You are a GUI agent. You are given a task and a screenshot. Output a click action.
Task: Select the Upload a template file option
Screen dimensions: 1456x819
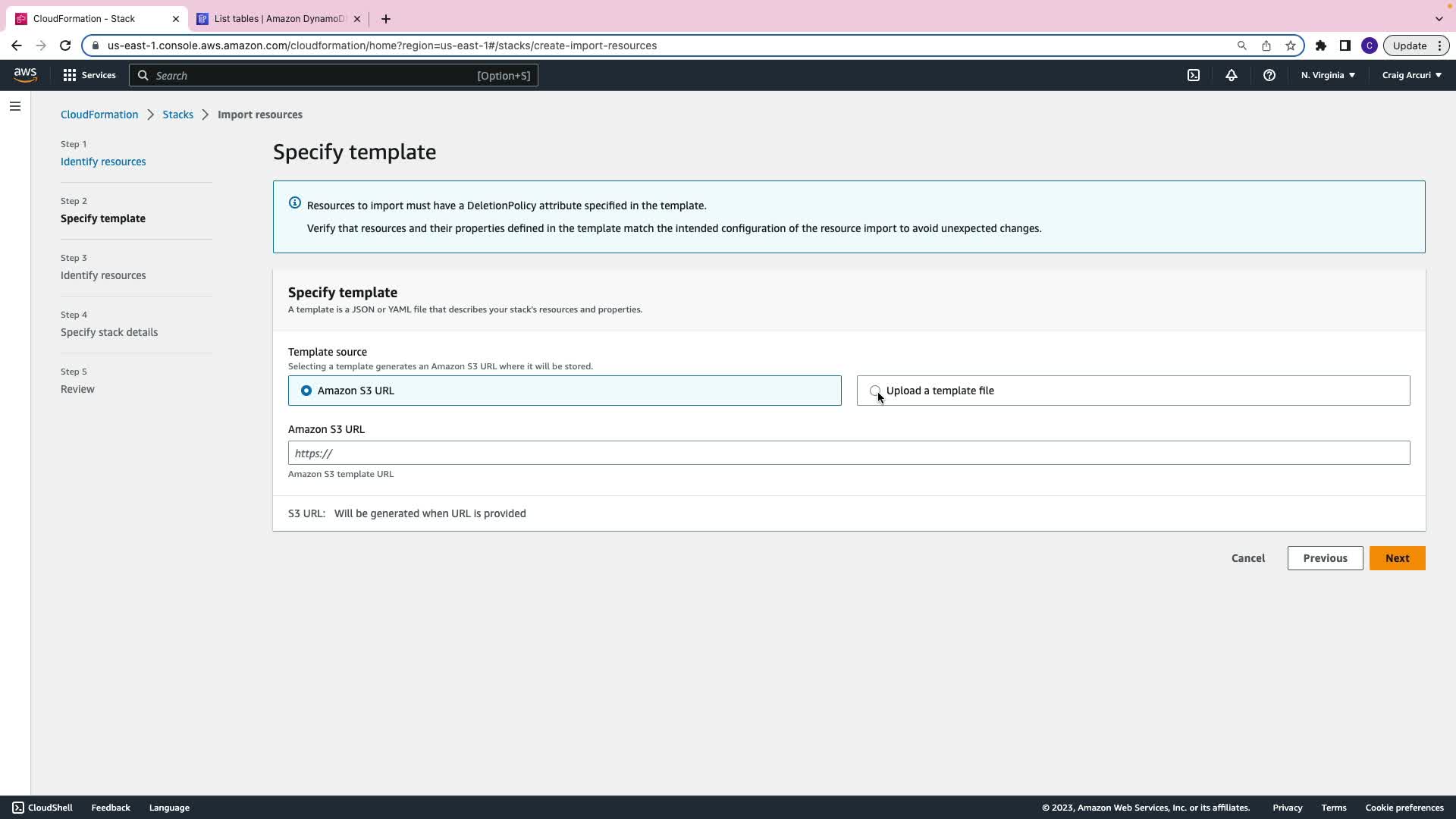pyautogui.click(x=875, y=391)
